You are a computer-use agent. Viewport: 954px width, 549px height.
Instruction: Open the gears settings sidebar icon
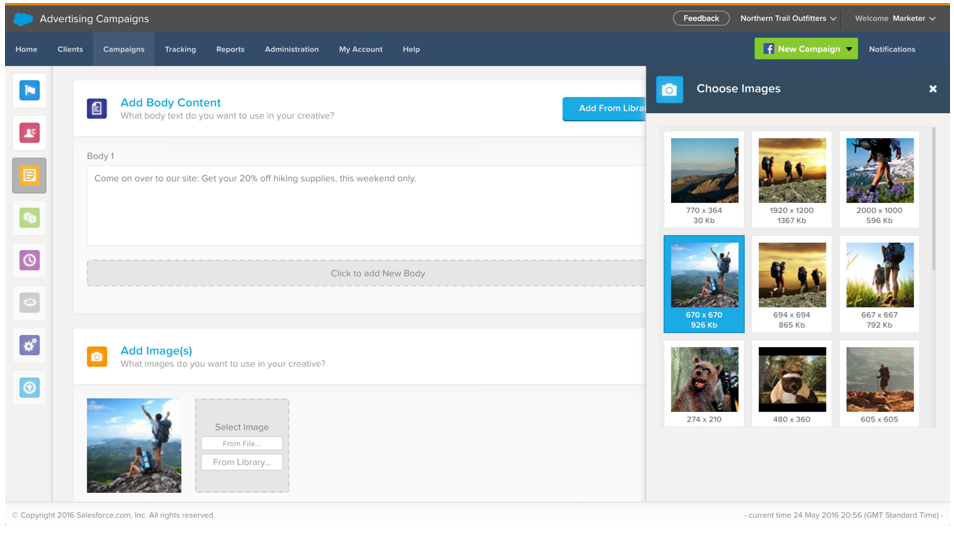(x=29, y=345)
